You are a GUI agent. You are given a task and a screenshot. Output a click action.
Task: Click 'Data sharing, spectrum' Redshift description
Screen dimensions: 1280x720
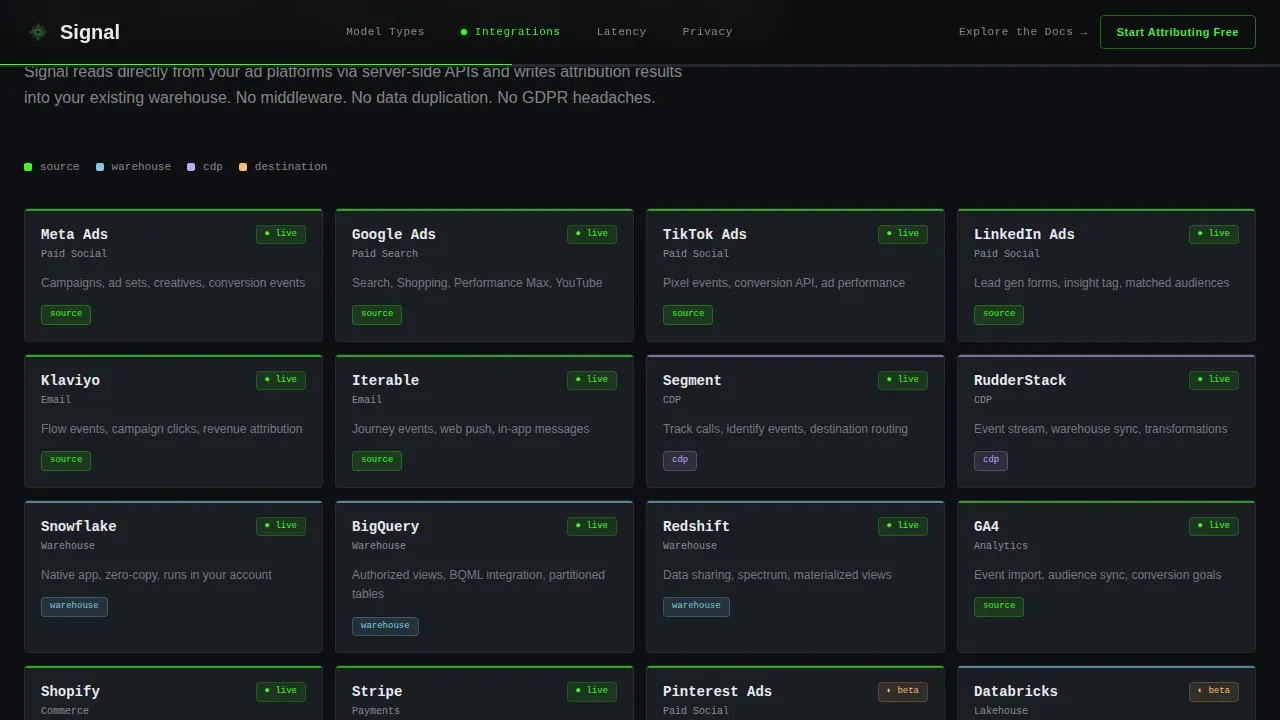coord(777,575)
